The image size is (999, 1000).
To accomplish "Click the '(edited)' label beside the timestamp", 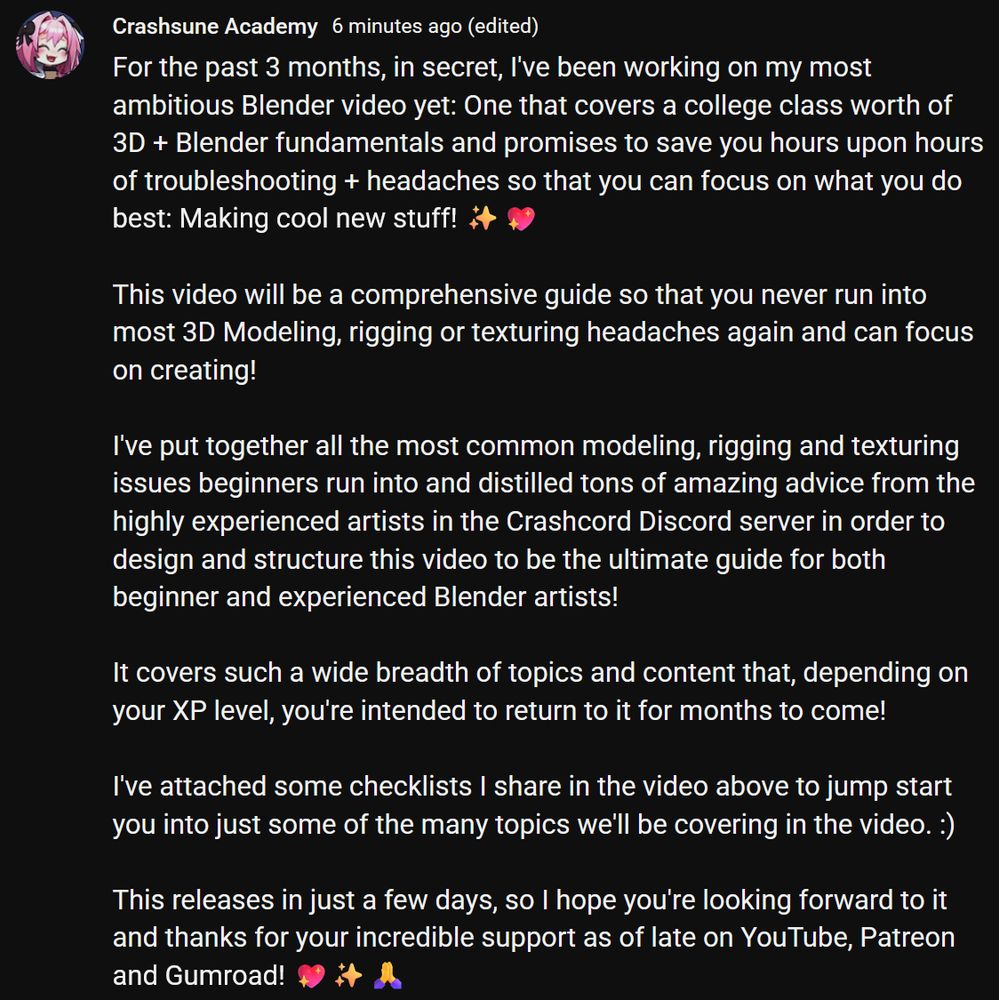I will click(503, 27).
